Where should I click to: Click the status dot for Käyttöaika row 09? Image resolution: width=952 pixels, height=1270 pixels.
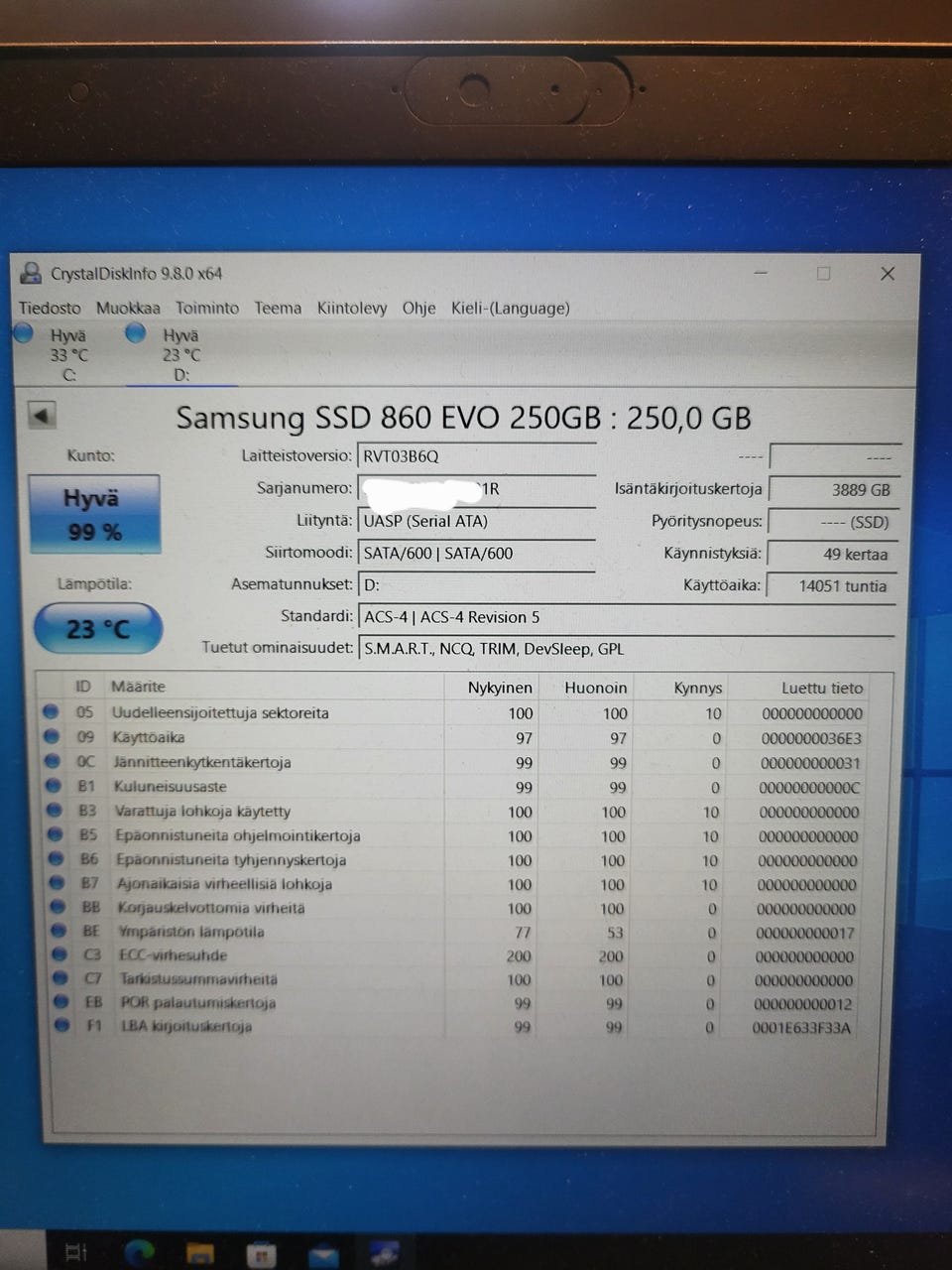(52, 737)
